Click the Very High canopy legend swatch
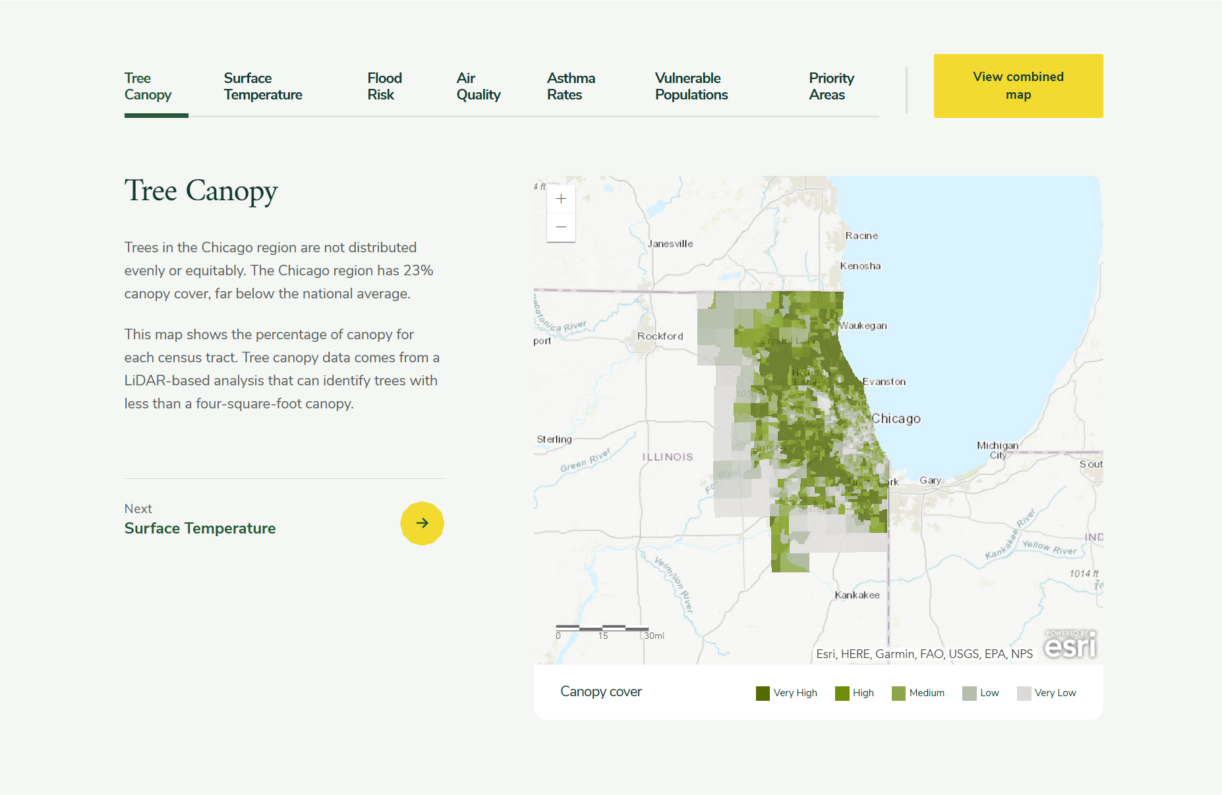The height and width of the screenshot is (795, 1222). click(763, 693)
